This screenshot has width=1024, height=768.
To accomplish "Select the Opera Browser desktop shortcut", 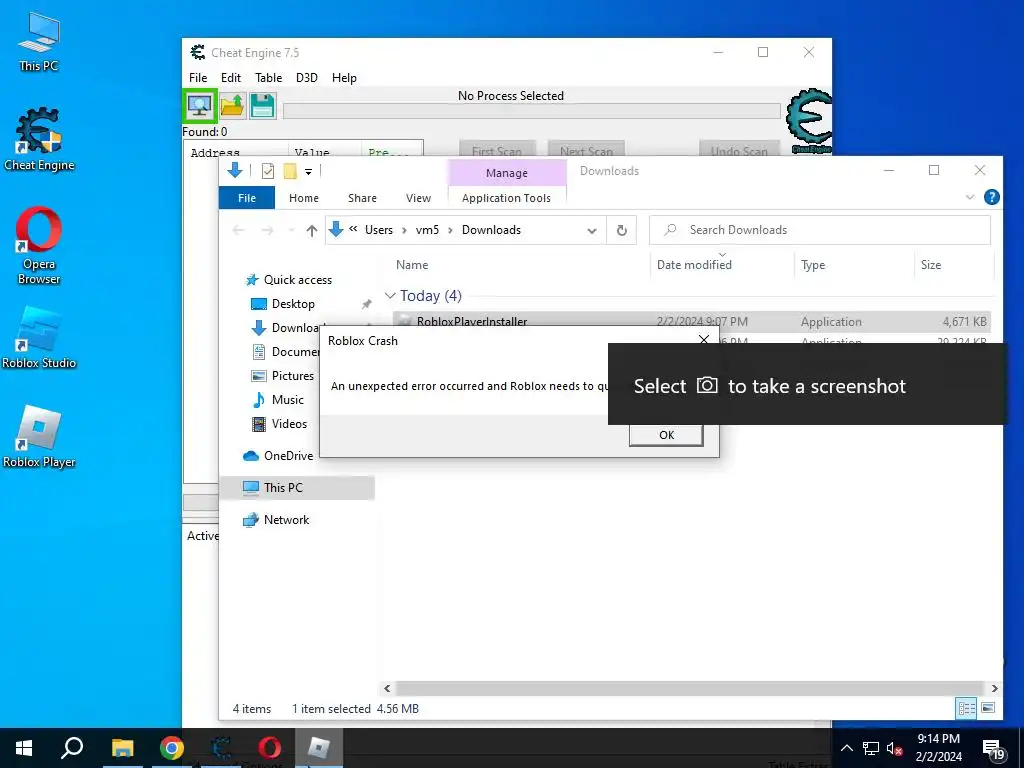I will click(x=39, y=246).
